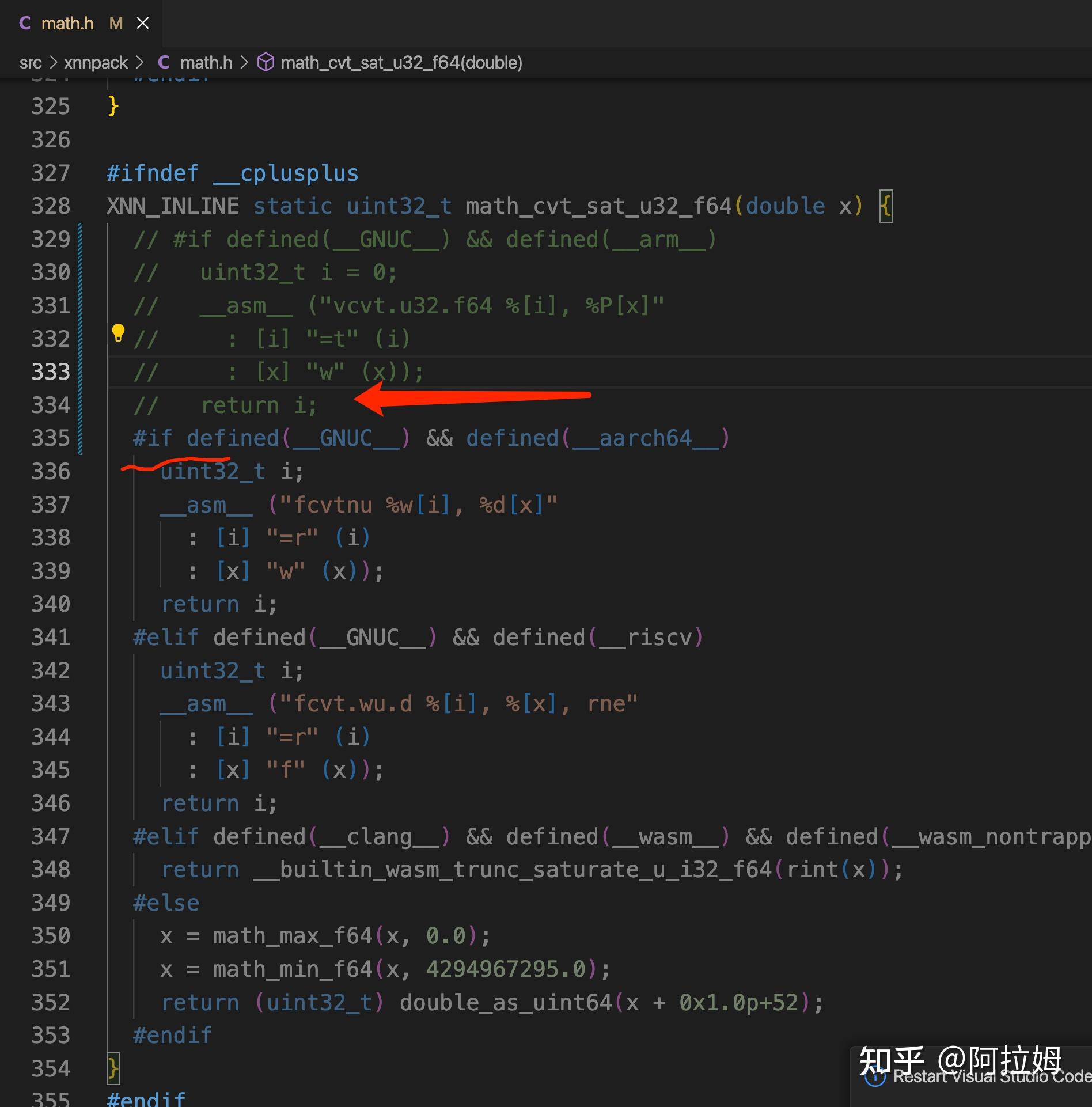Open the src breadcrumb dropdown

(x=32, y=63)
